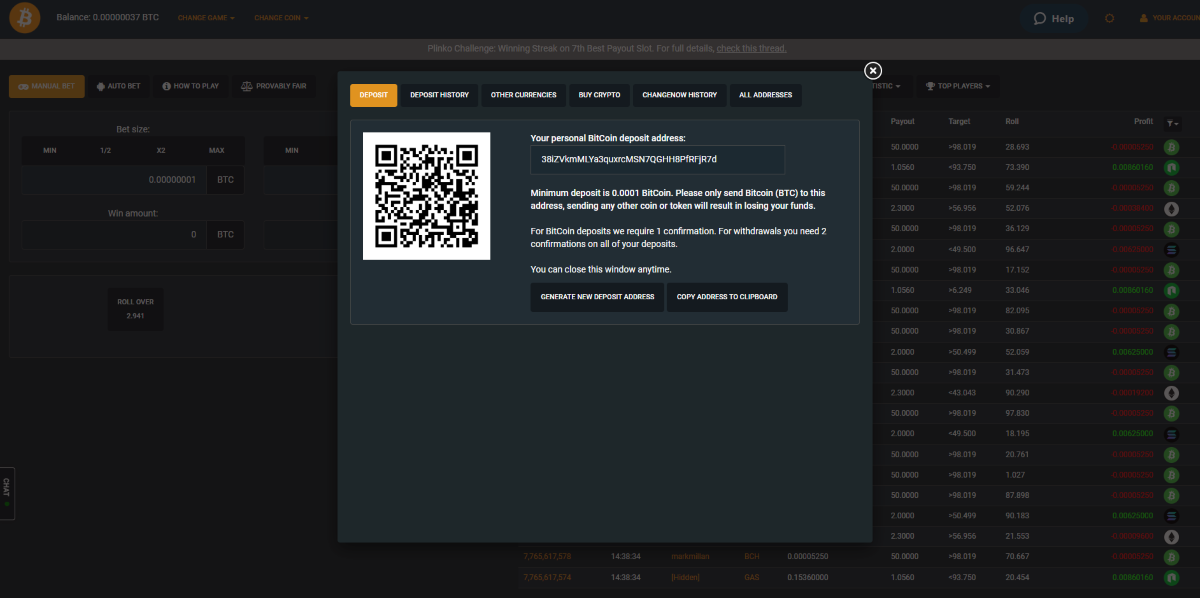Go to the BUY CRYPTO tab
Image resolution: width=1200 pixels, height=598 pixels.
(x=599, y=95)
